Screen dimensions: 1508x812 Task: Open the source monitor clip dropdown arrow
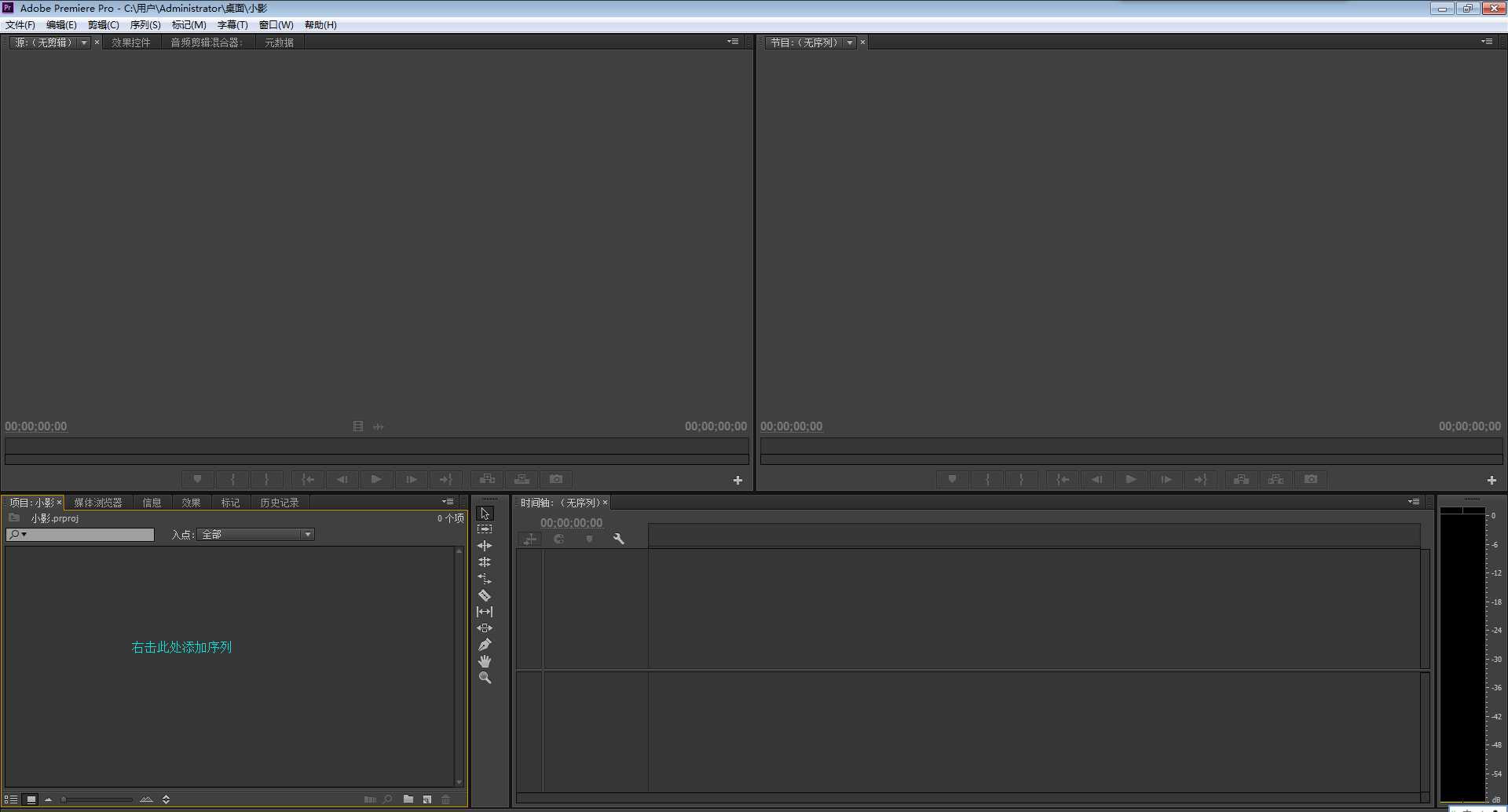[x=84, y=42]
